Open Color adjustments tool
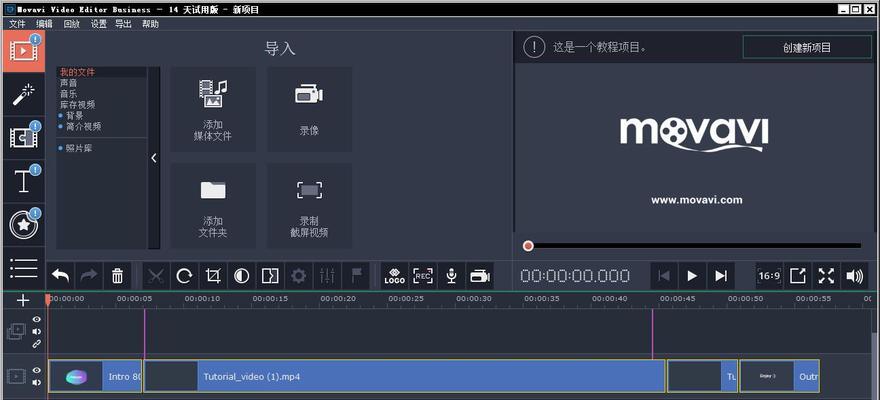The height and width of the screenshot is (400, 880). coord(242,275)
